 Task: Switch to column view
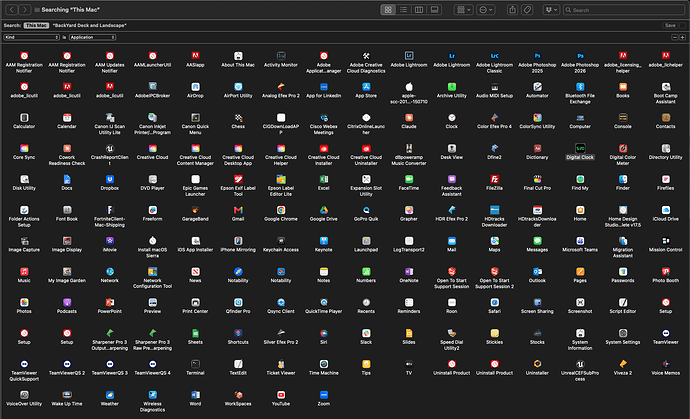pos(419,10)
